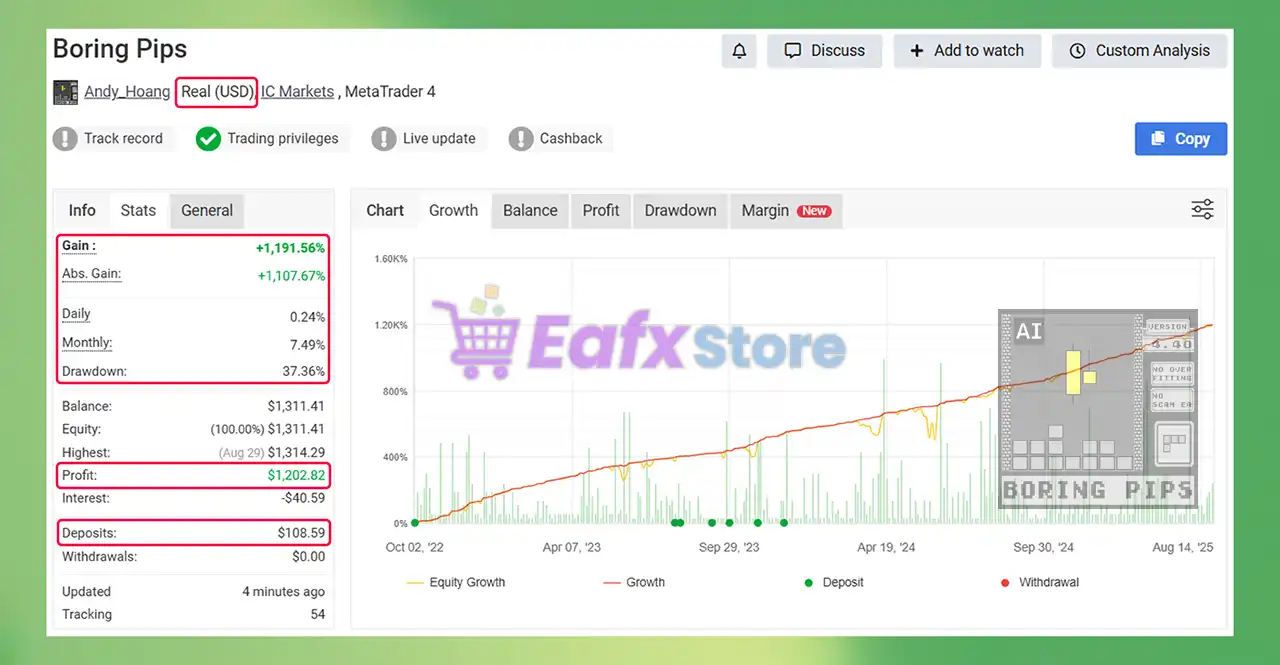Toggle the Growth legend series
The image size is (1280, 665).
pos(634,582)
